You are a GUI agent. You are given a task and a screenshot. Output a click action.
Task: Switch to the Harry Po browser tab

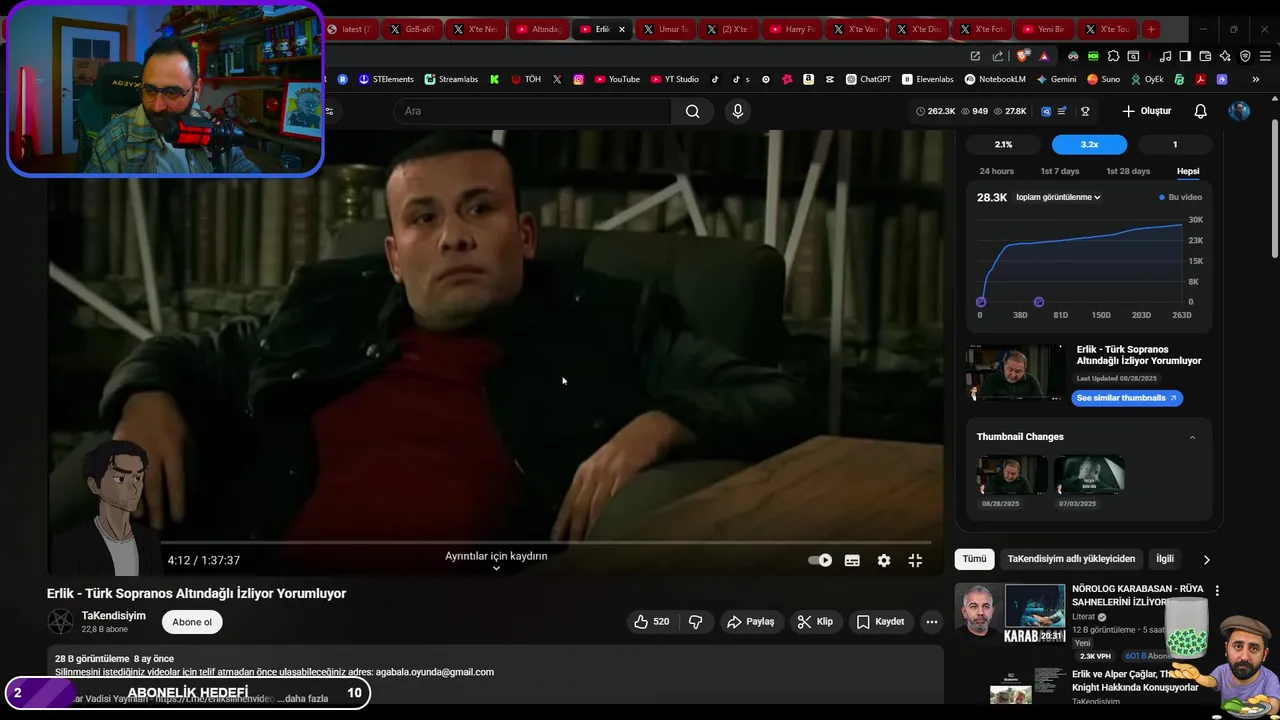[792, 29]
